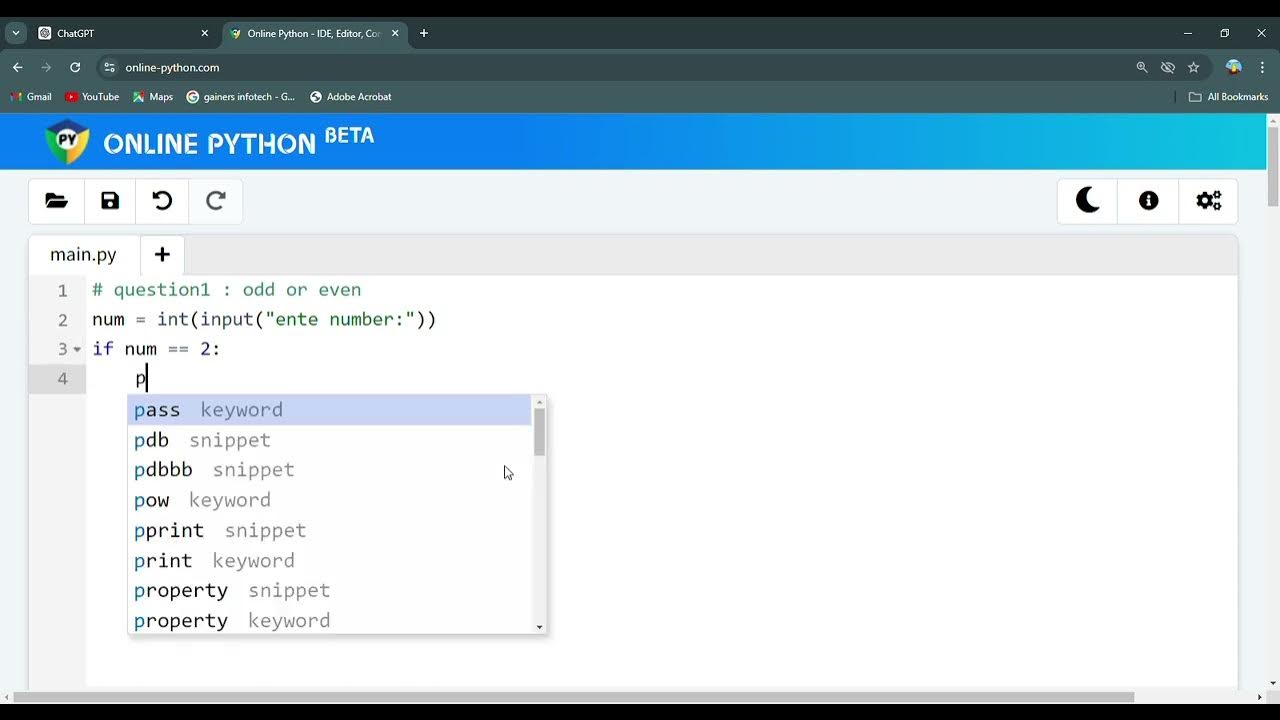Open the Maps bookmark
The image size is (1280, 720).
pos(153,97)
